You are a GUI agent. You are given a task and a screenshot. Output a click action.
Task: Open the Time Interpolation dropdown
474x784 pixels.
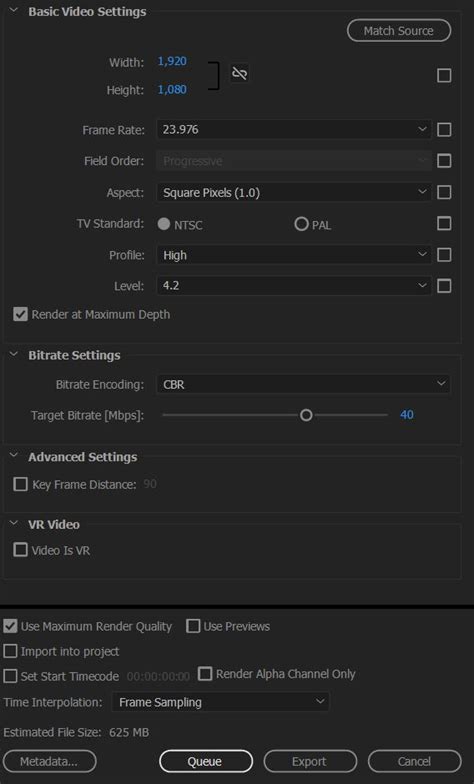coord(220,702)
